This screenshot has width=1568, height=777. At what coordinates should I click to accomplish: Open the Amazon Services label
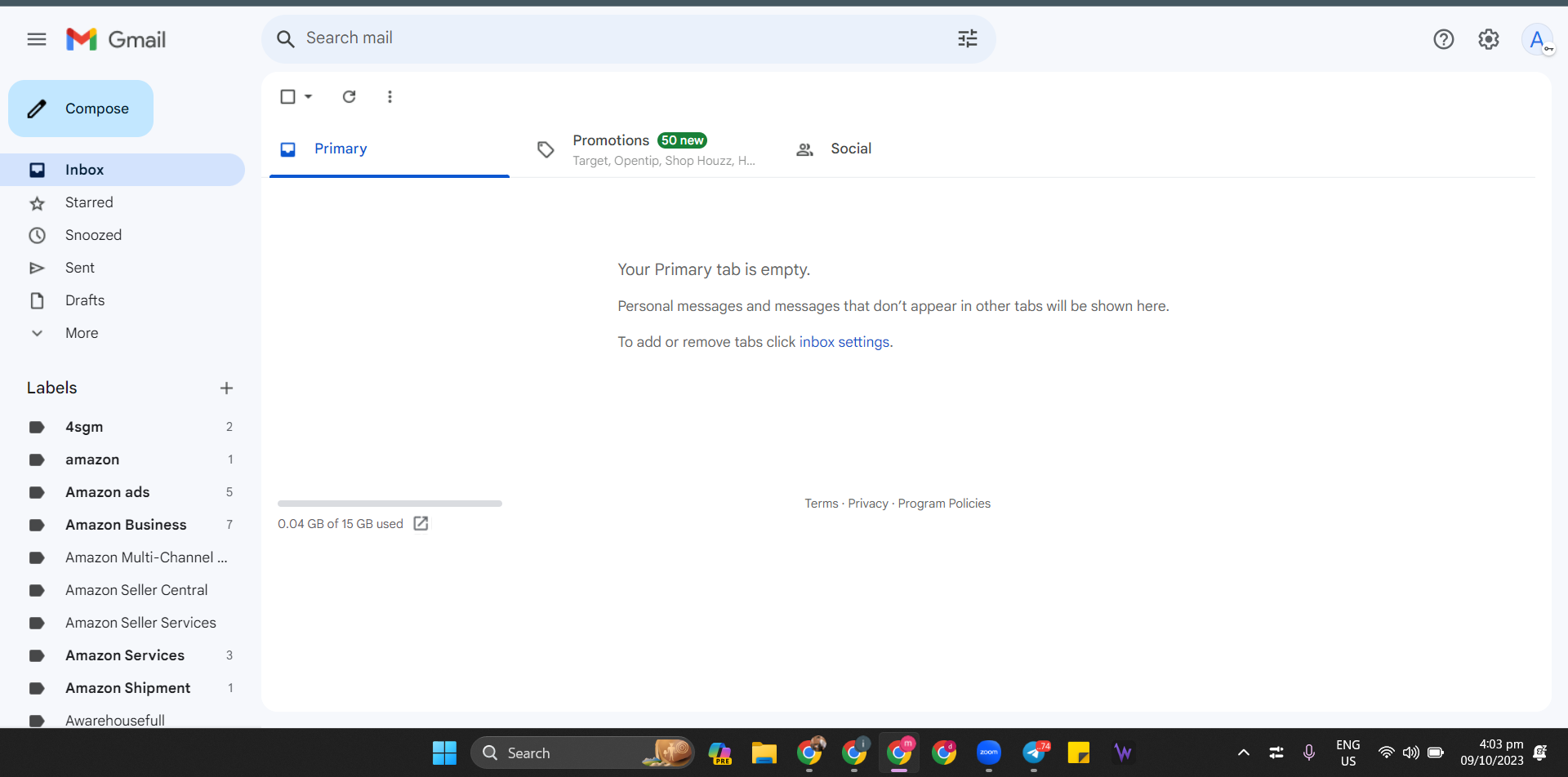(122, 655)
